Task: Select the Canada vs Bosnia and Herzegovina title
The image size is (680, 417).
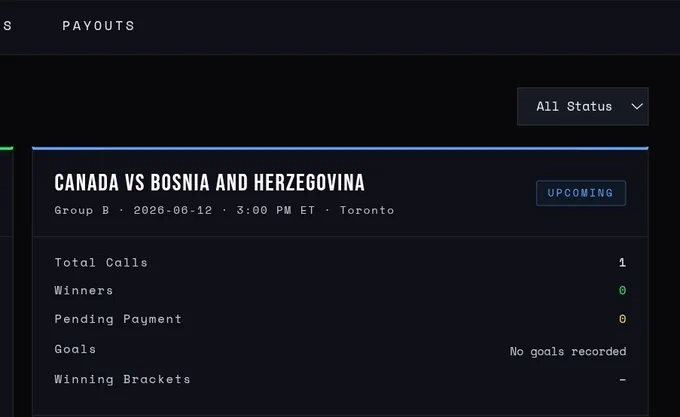Action: [209, 182]
